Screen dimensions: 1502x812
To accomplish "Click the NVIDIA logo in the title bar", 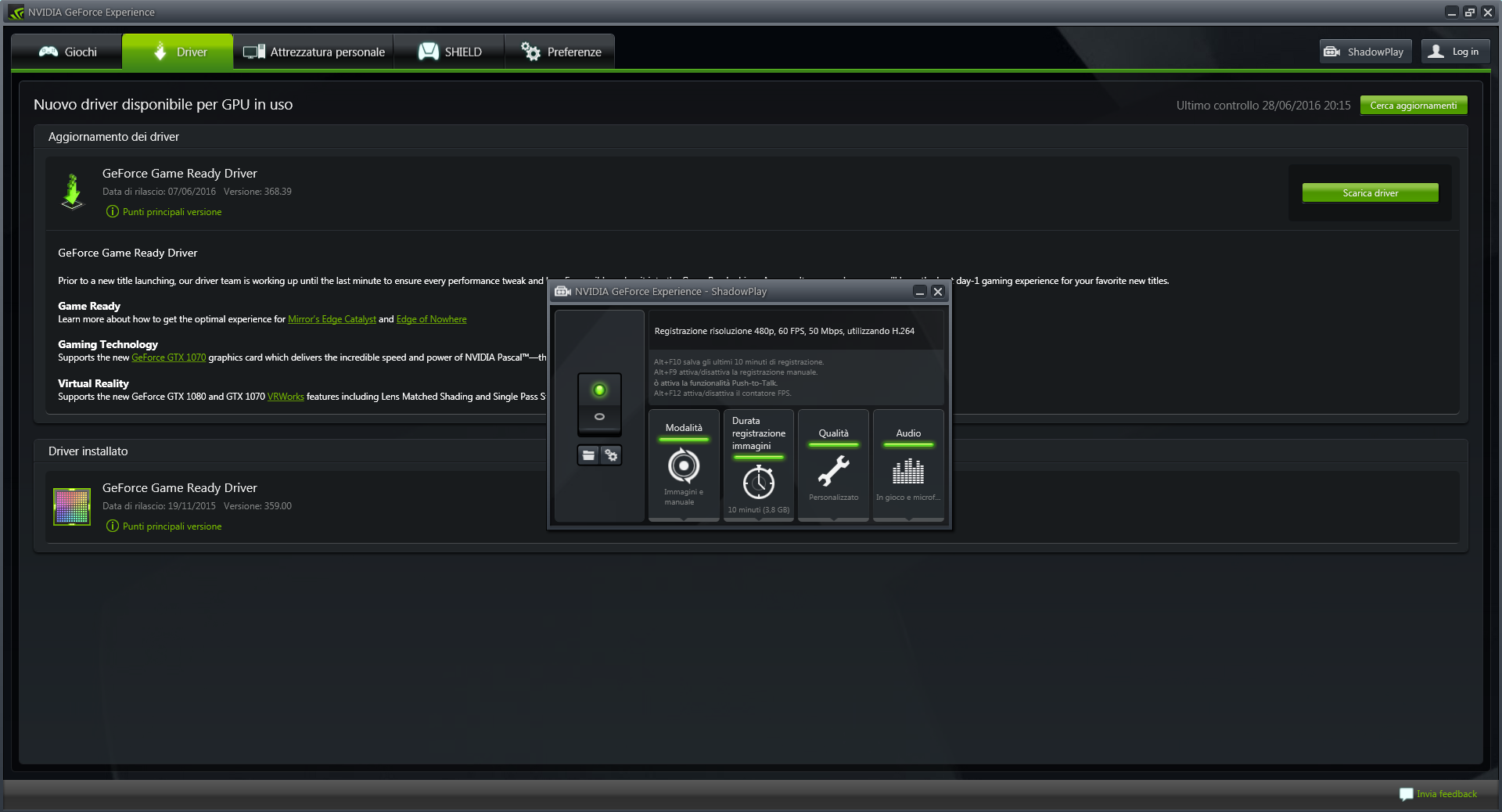I will pos(16,13).
